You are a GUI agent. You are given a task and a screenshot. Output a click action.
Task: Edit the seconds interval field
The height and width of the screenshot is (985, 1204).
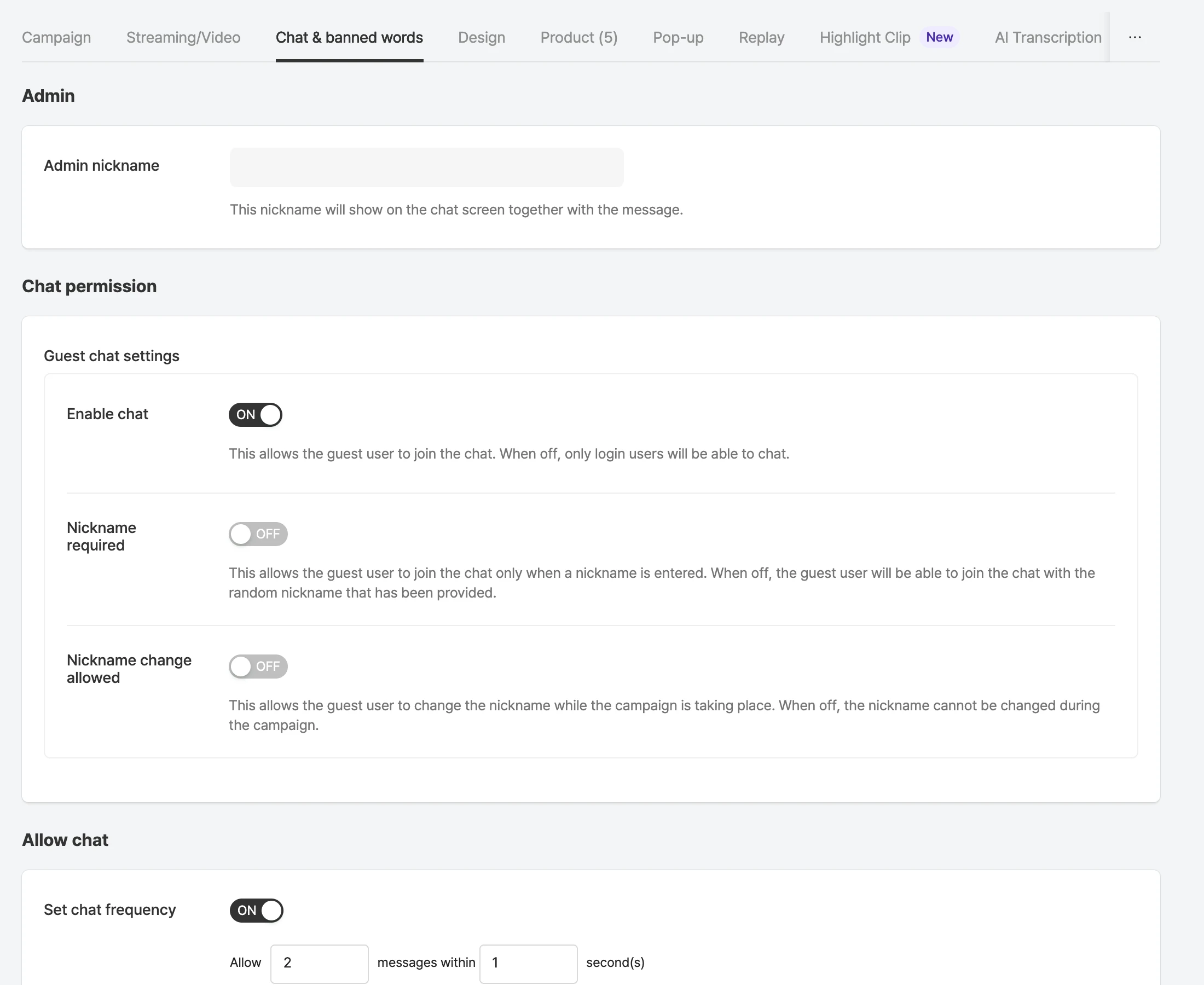[528, 963]
